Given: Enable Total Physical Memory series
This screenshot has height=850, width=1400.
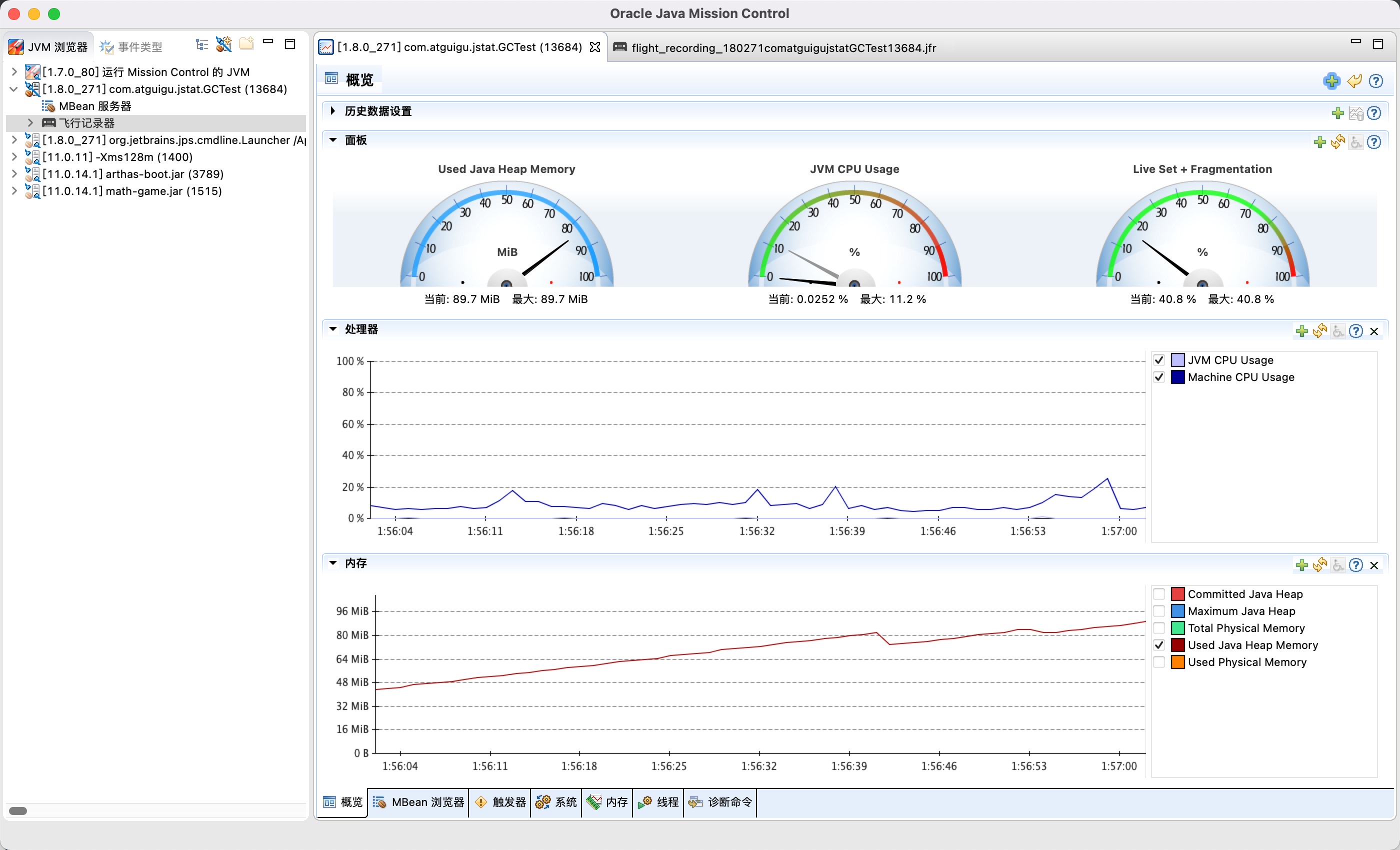Looking at the screenshot, I should click(x=1159, y=628).
